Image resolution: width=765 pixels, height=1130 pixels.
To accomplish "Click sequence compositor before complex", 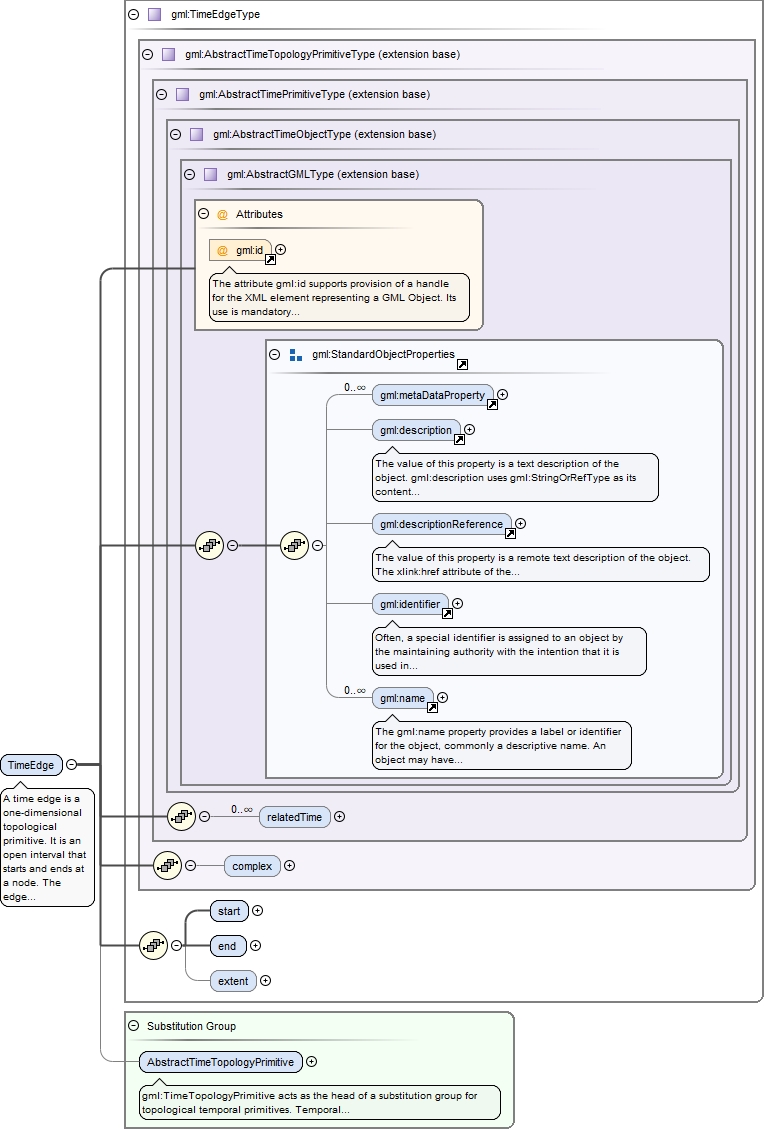I will (x=168, y=866).
